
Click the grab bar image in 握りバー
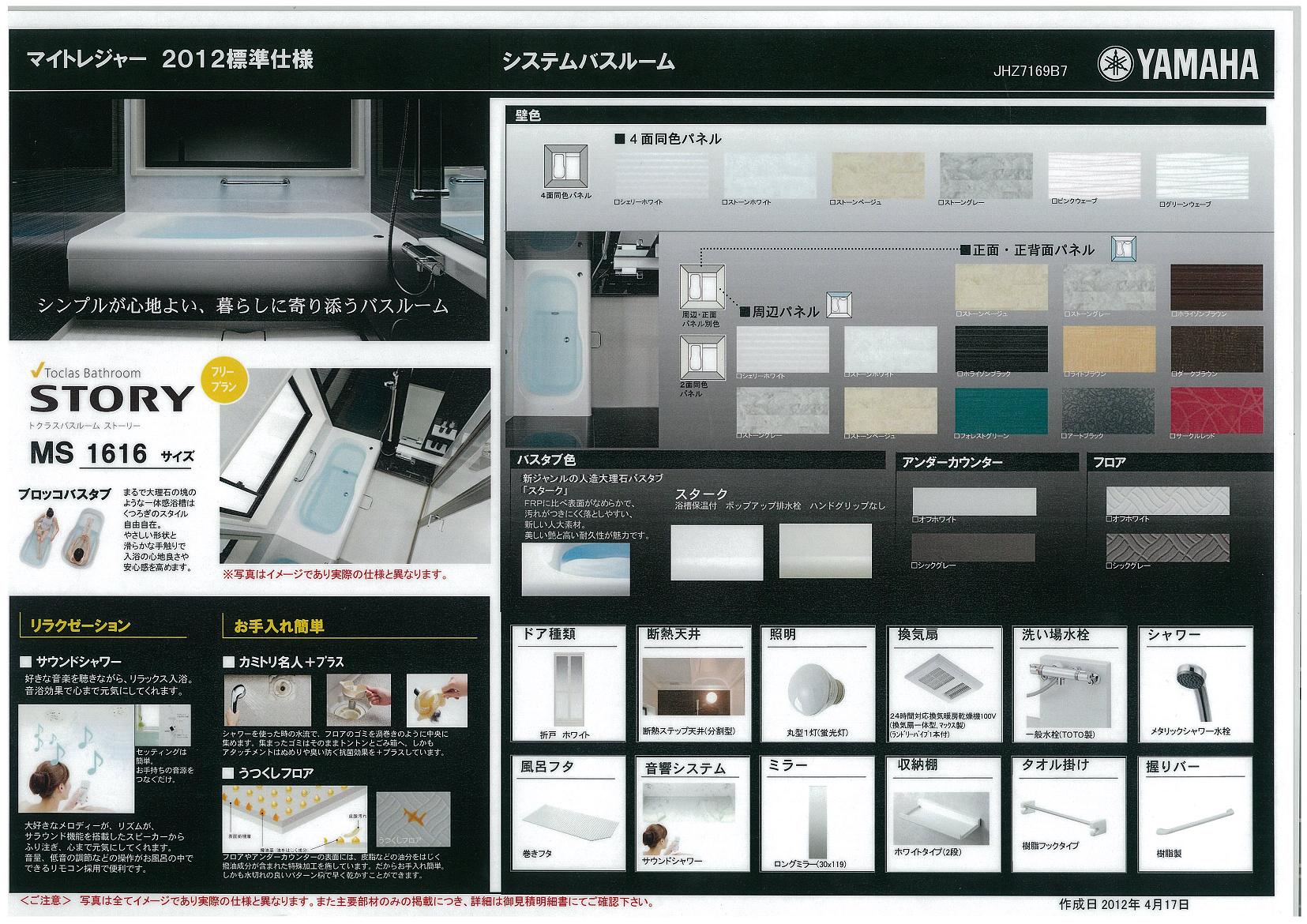(x=1195, y=821)
